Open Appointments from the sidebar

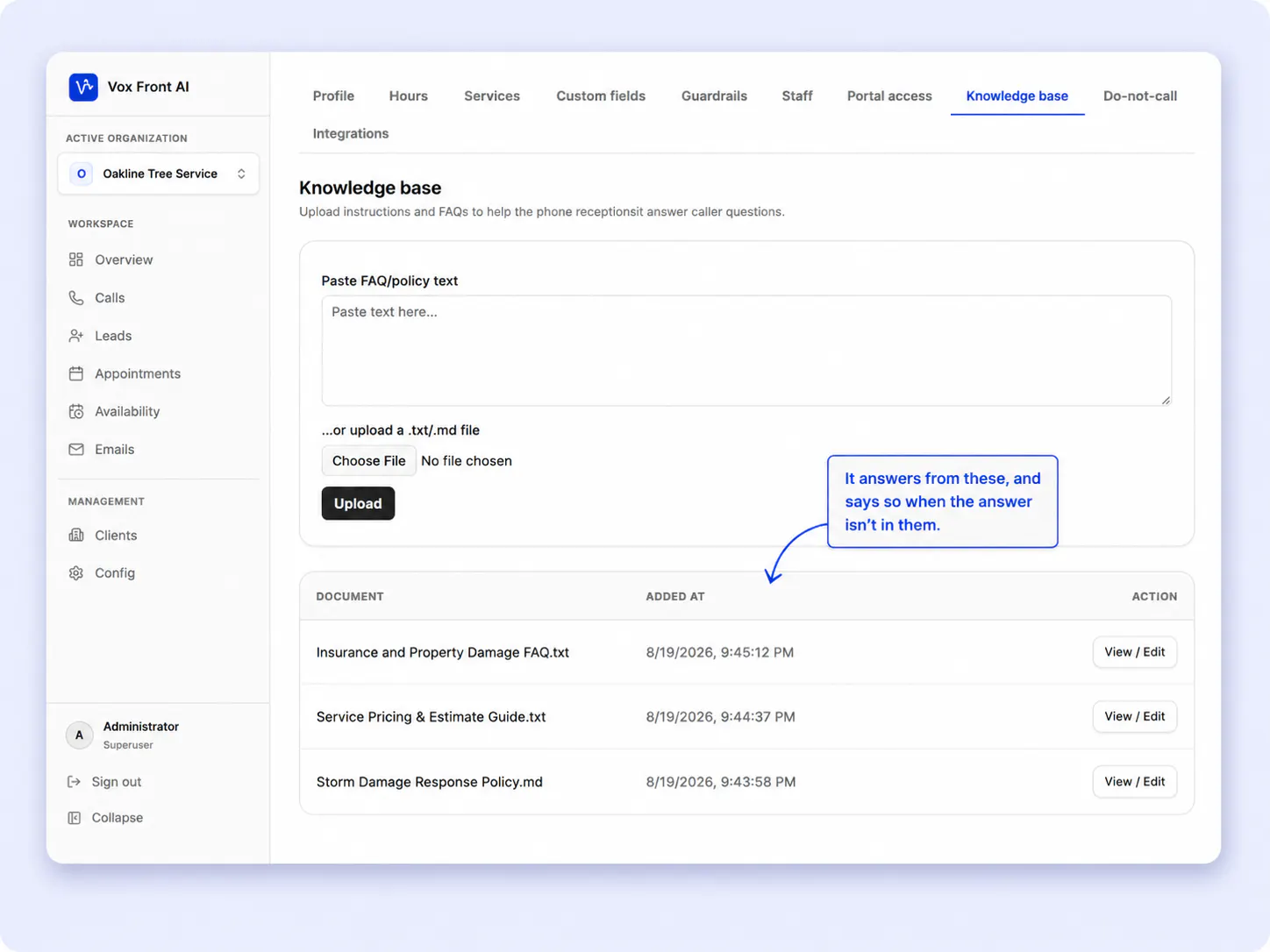138,373
